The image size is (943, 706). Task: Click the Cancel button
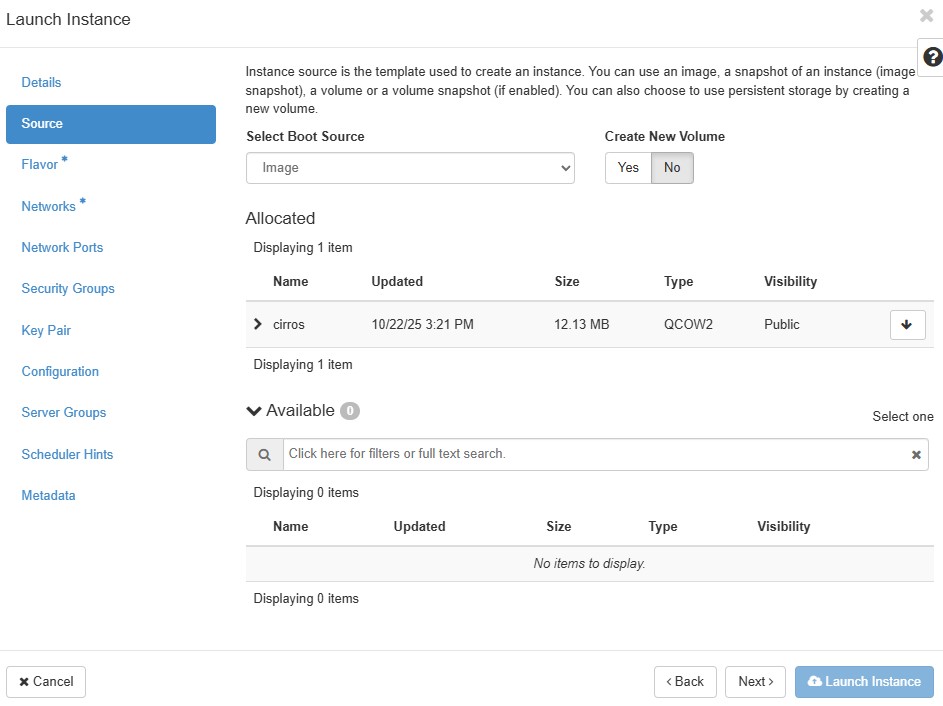coord(46,681)
